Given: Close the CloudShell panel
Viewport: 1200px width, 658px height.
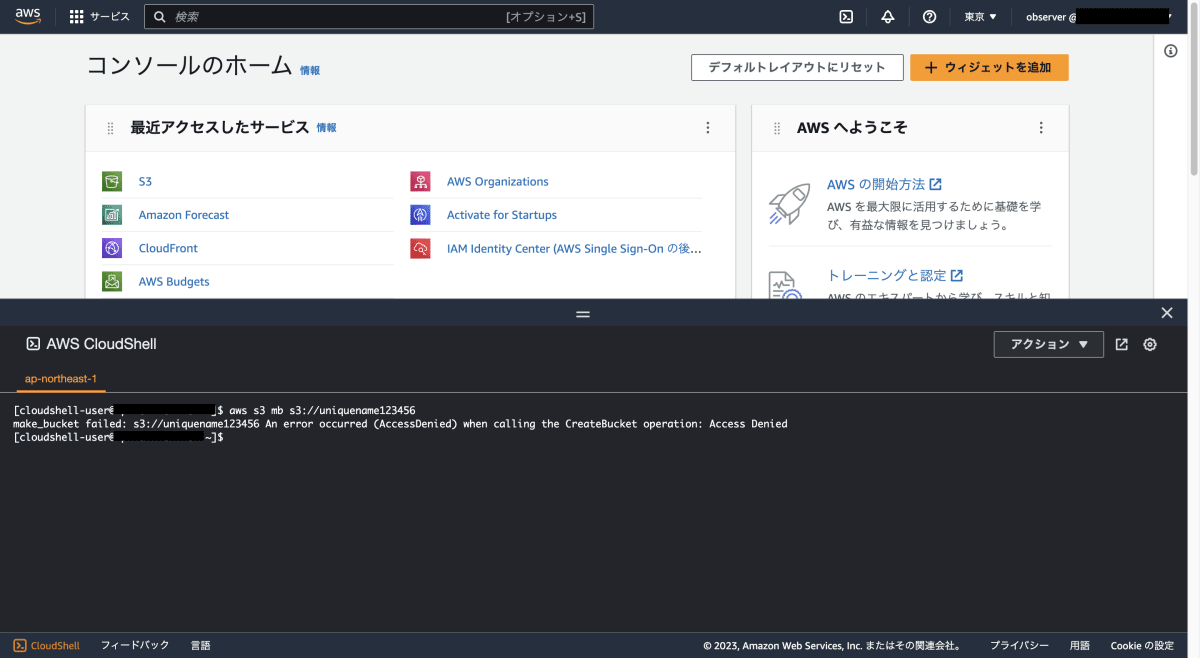Looking at the screenshot, I should pos(1166,313).
